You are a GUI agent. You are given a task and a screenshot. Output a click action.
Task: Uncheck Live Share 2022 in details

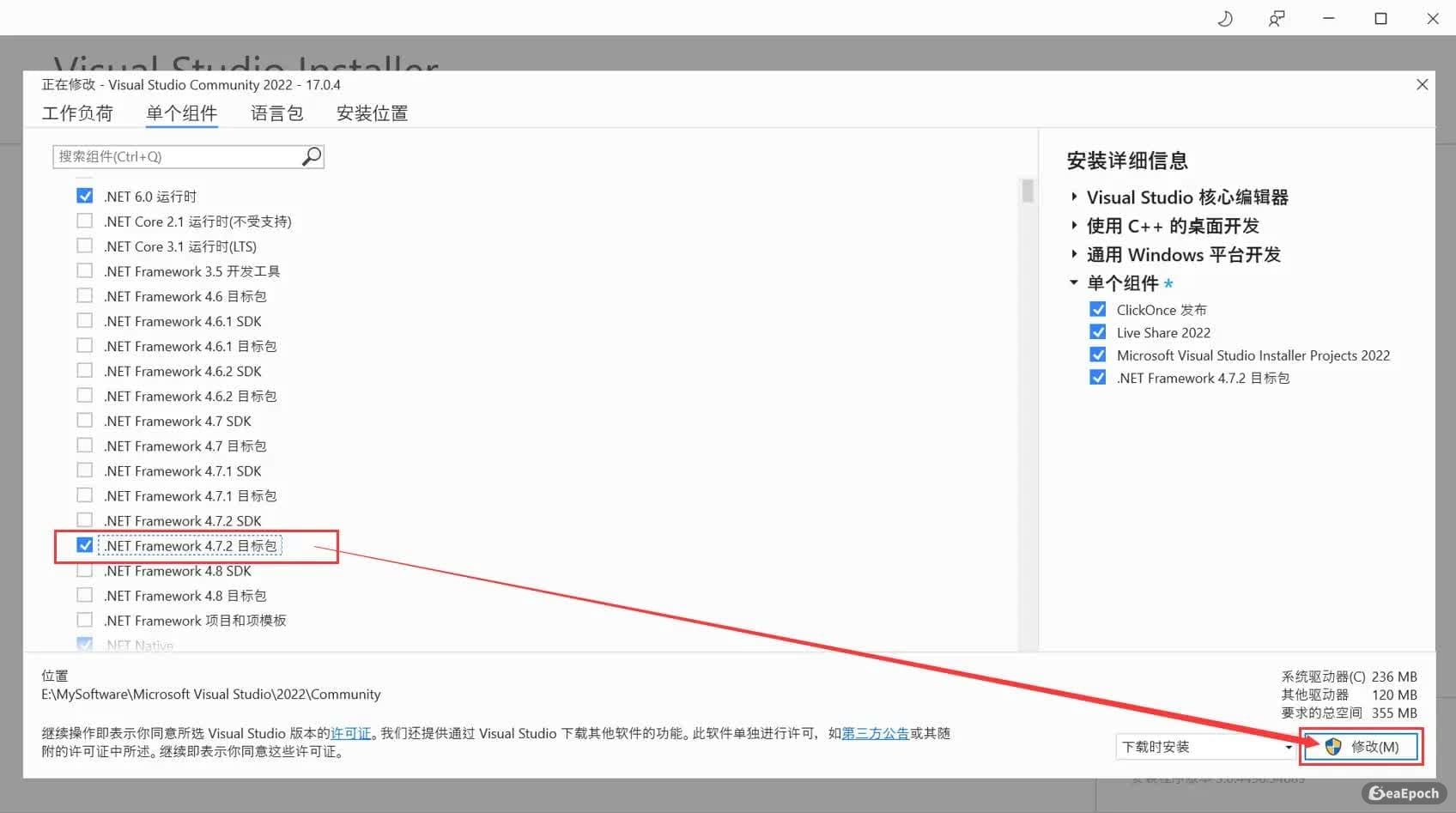[x=1098, y=332]
